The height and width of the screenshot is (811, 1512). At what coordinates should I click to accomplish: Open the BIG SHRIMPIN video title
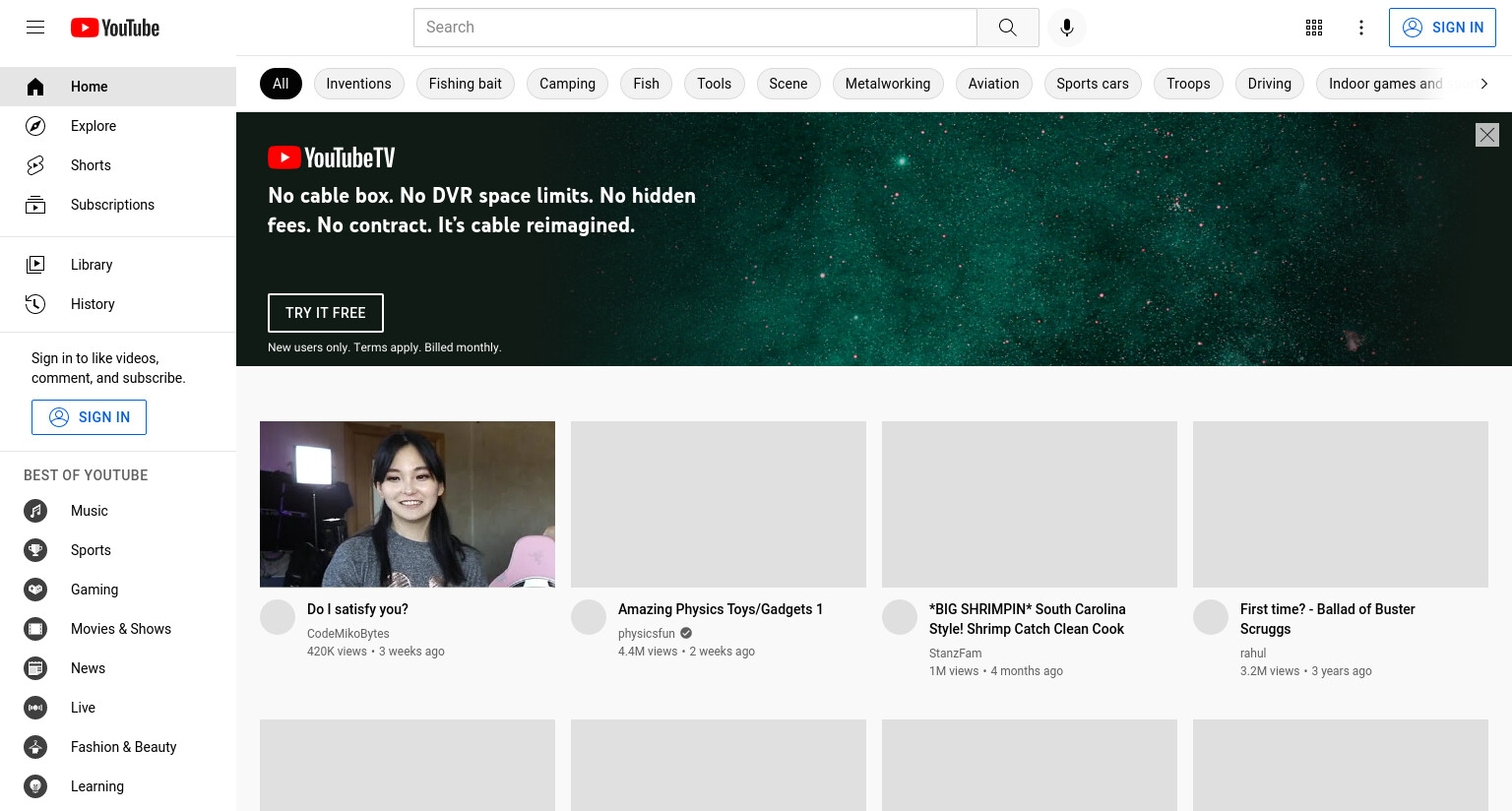1028,619
